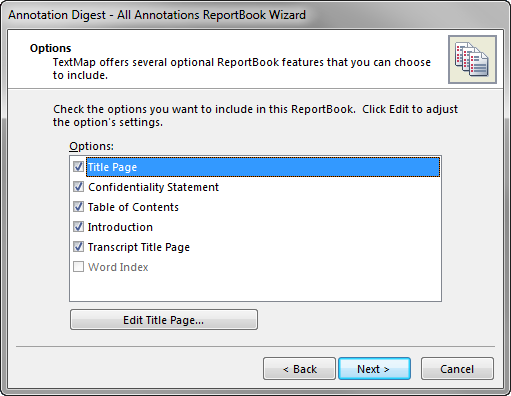Cancel the ReportBook Wizard

tap(457, 369)
